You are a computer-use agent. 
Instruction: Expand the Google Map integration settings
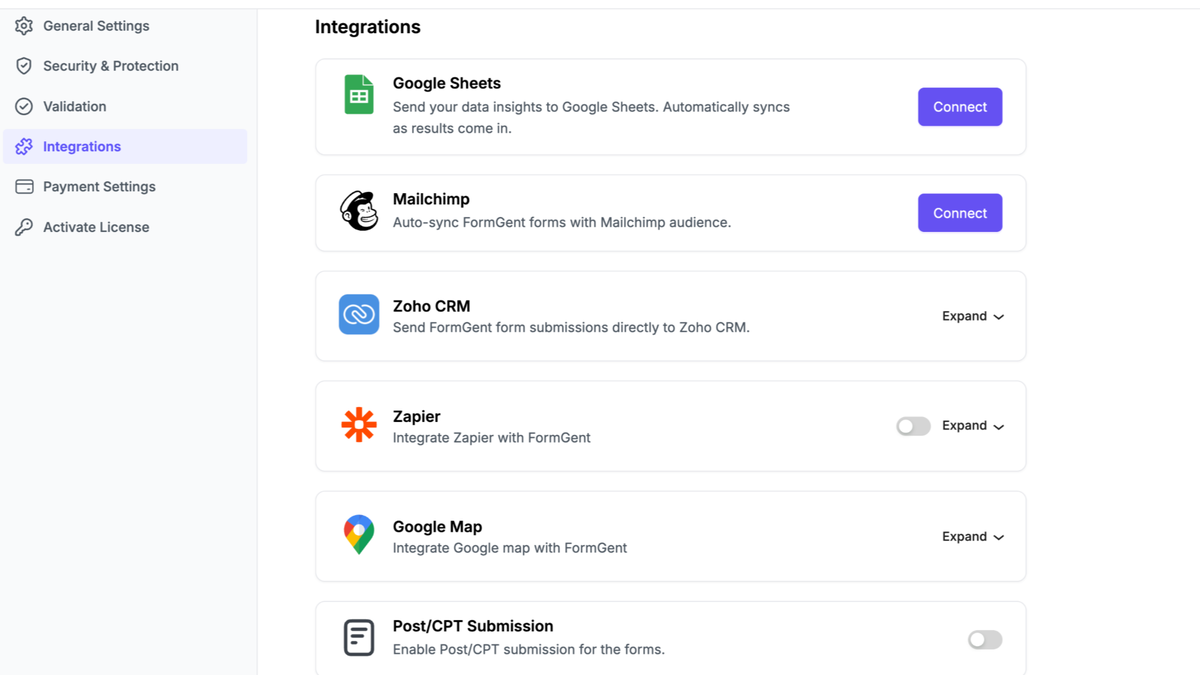(x=972, y=536)
